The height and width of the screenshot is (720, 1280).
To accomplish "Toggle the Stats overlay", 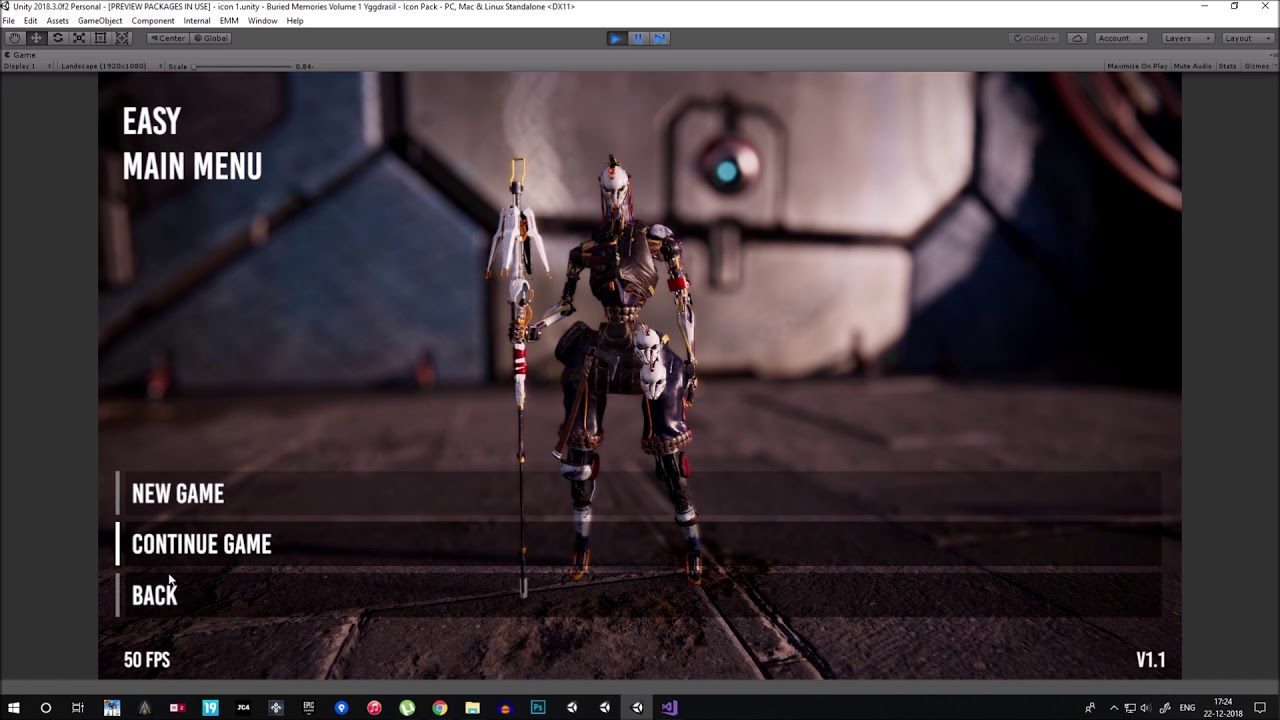I will tap(1227, 66).
